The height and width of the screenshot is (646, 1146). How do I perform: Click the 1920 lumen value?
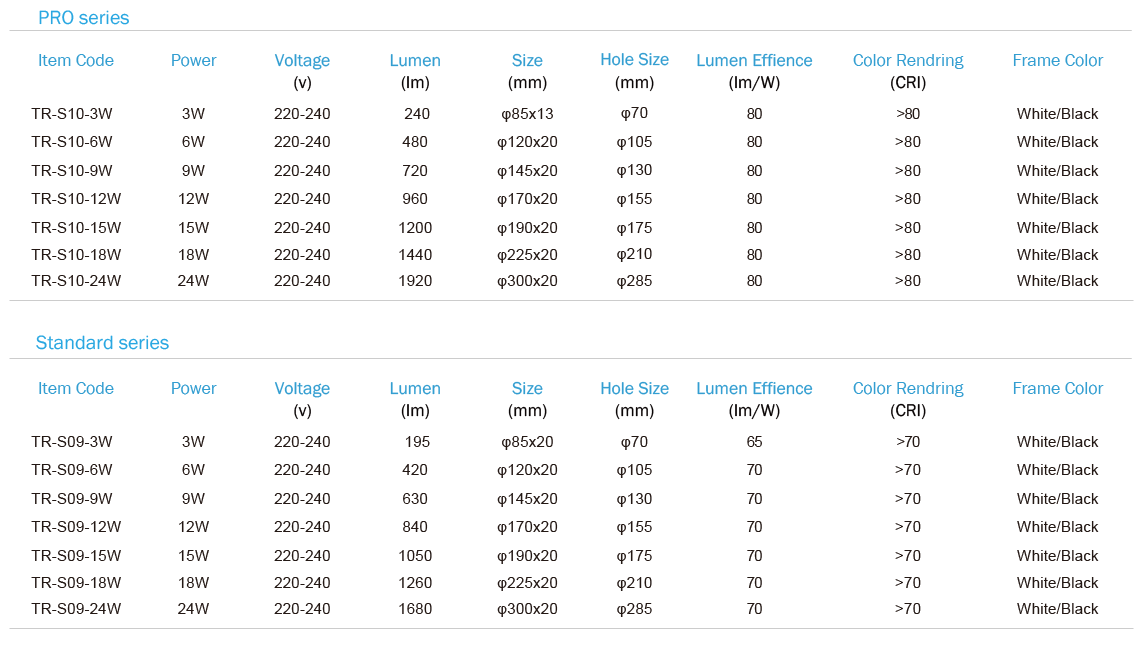point(415,281)
